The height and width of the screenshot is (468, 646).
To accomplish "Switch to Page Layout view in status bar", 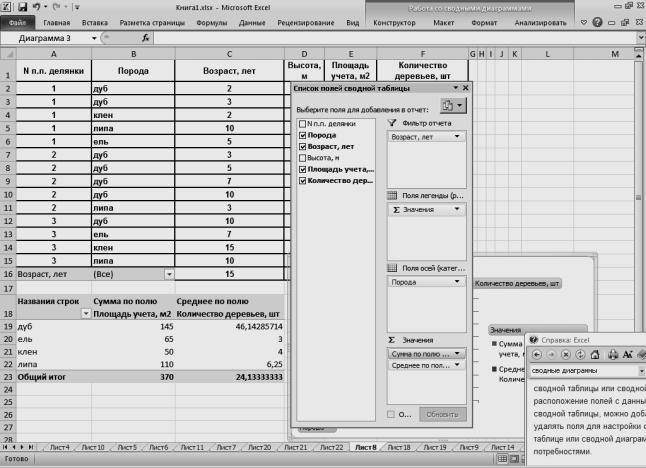I will 514,459.
